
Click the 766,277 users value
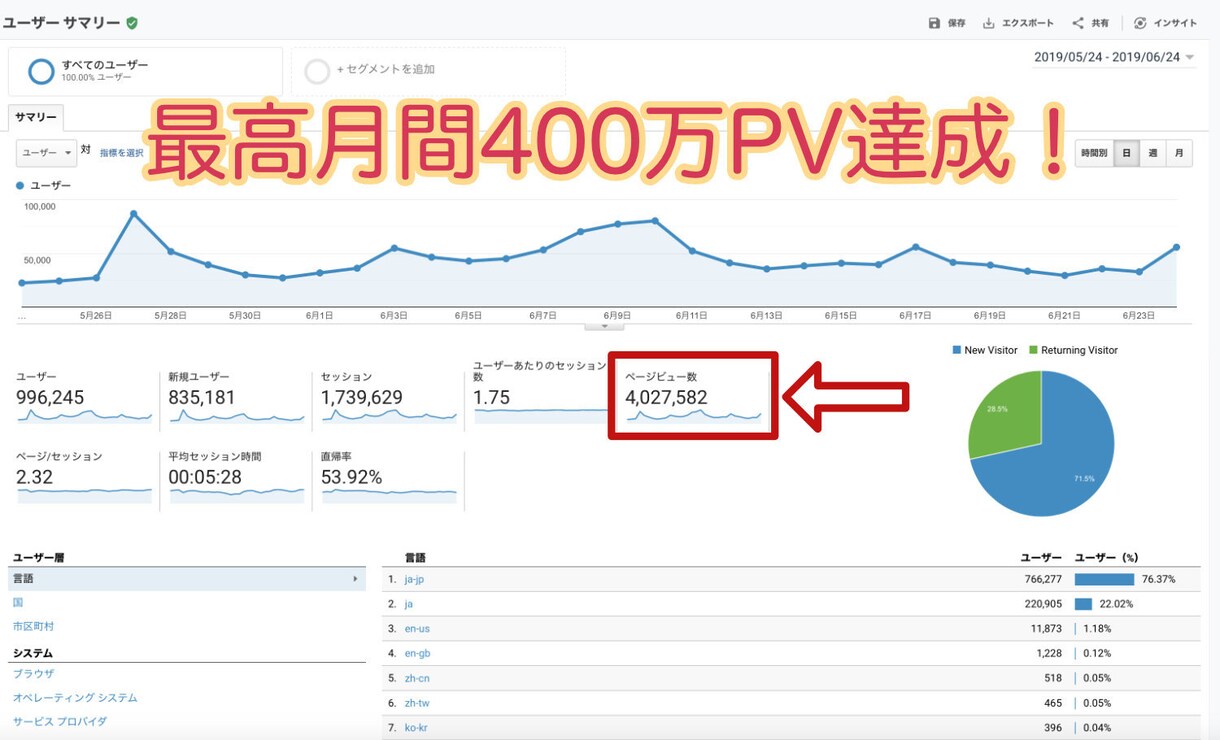[x=1043, y=579]
